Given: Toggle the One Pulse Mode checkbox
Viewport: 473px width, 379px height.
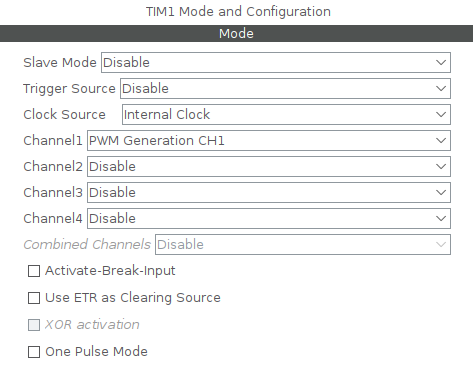Looking at the screenshot, I should (x=34, y=352).
